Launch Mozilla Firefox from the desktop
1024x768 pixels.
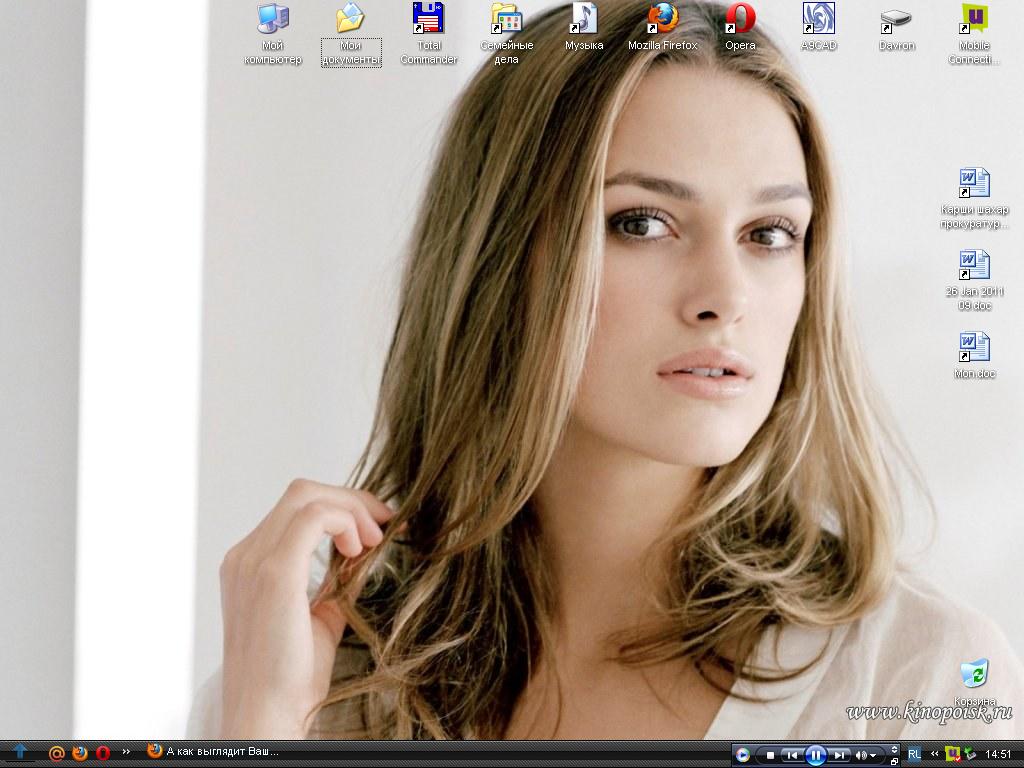(662, 19)
